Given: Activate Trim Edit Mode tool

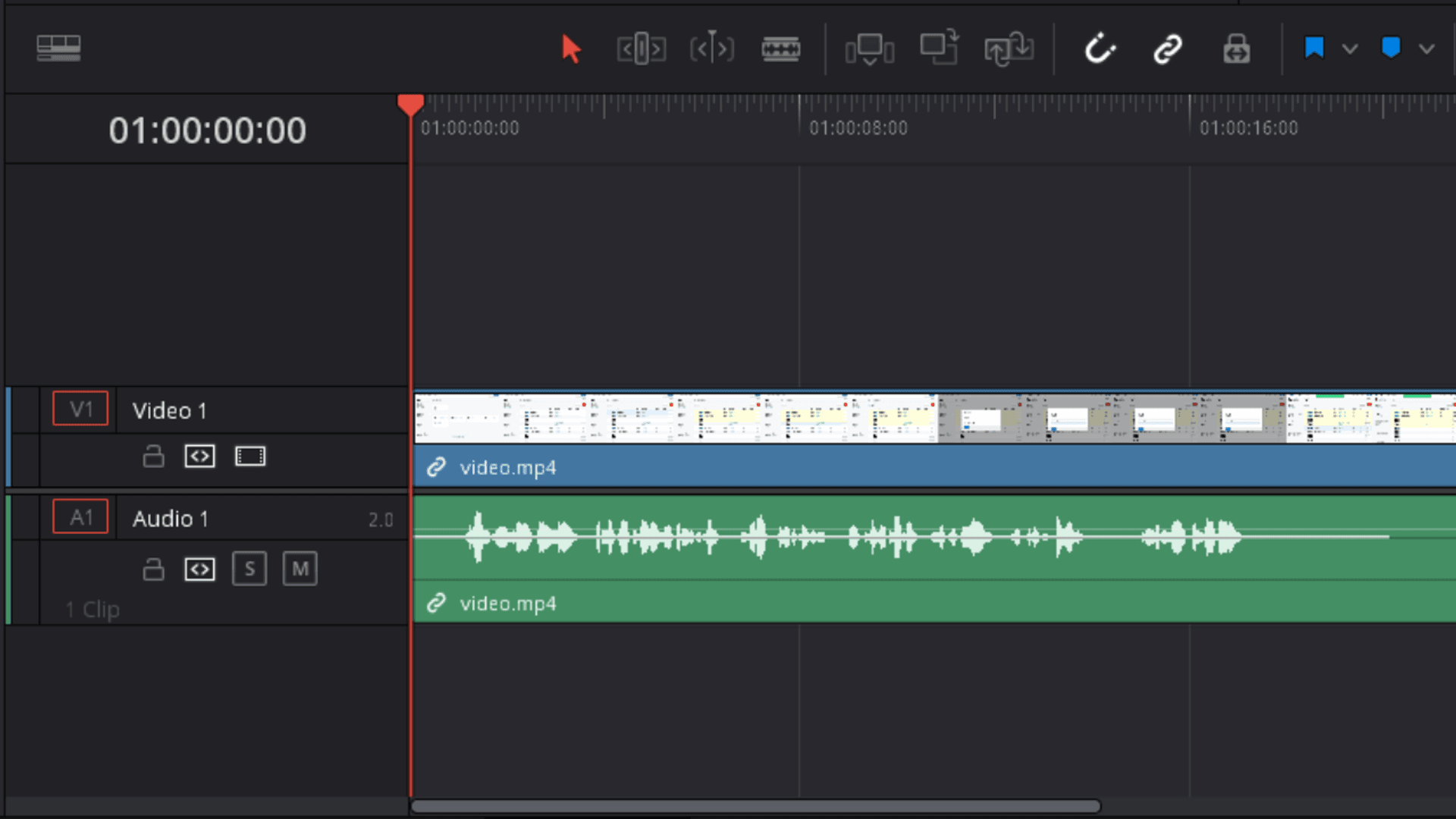Looking at the screenshot, I should click(x=641, y=49).
